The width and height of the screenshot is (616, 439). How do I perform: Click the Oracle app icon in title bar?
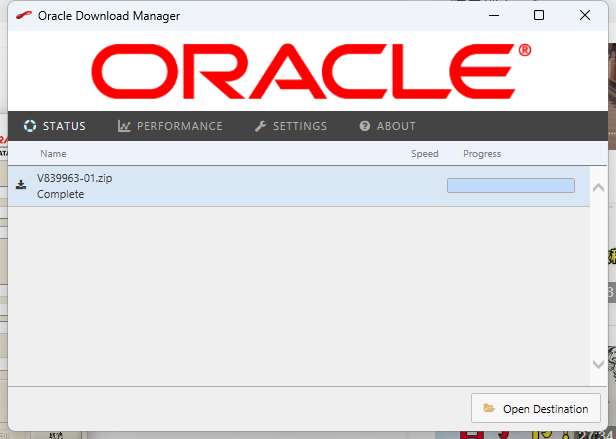click(x=24, y=16)
